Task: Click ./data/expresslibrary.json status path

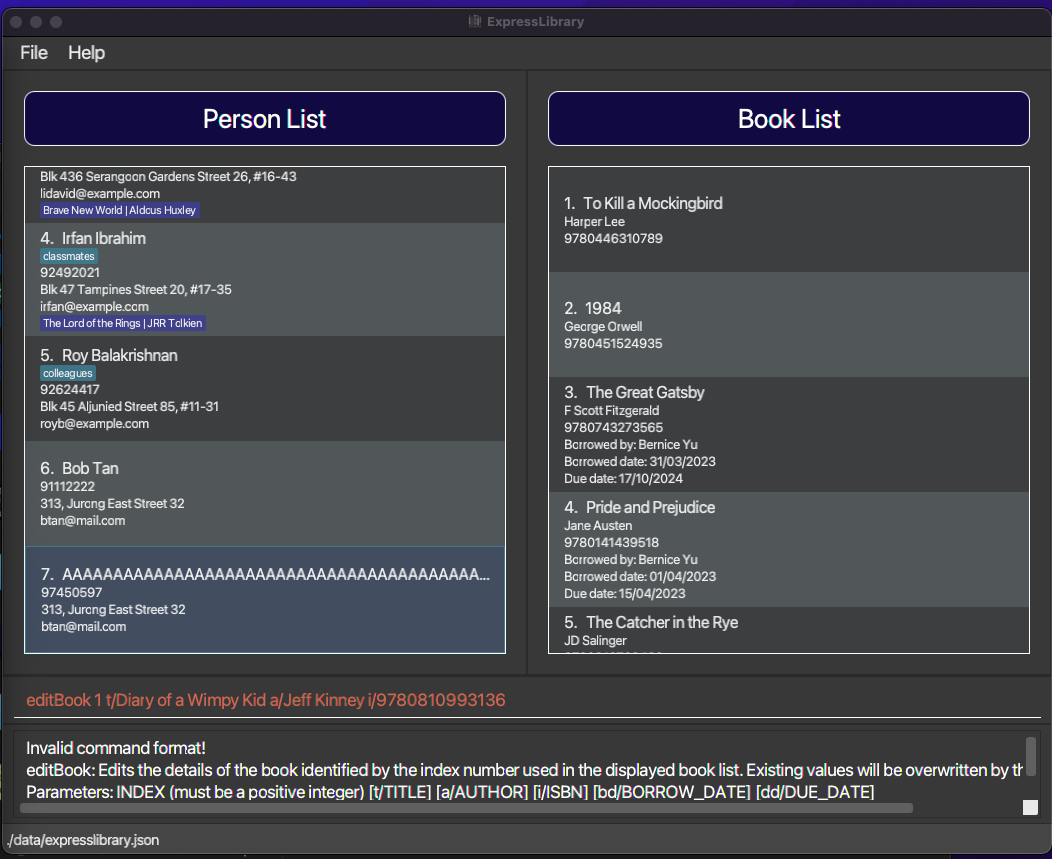Action: (x=83, y=840)
